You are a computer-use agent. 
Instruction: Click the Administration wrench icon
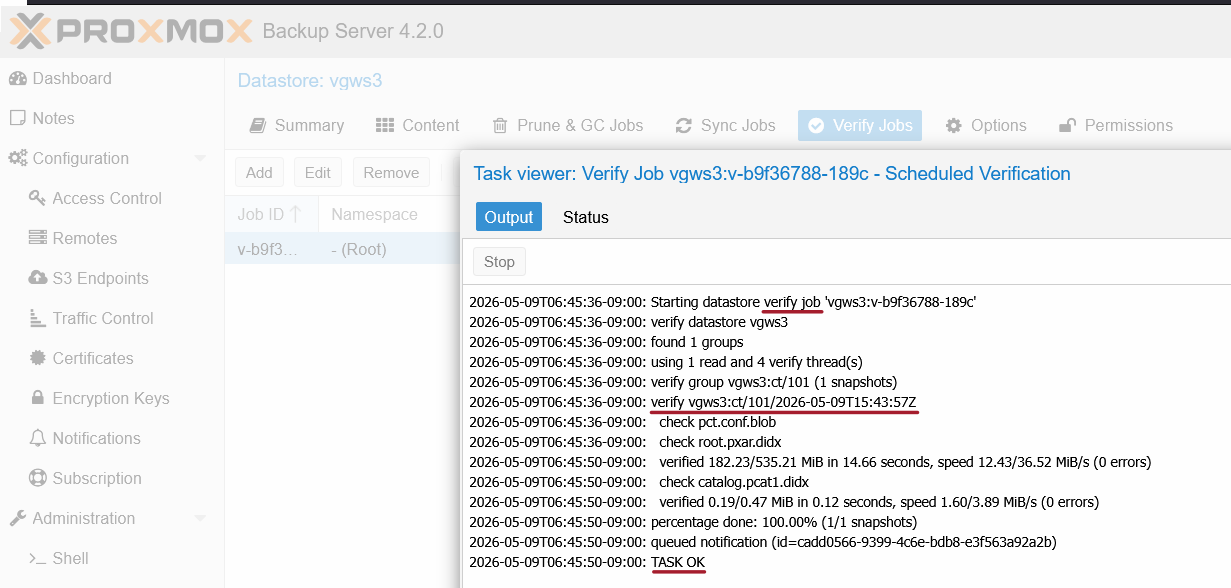coord(18,518)
